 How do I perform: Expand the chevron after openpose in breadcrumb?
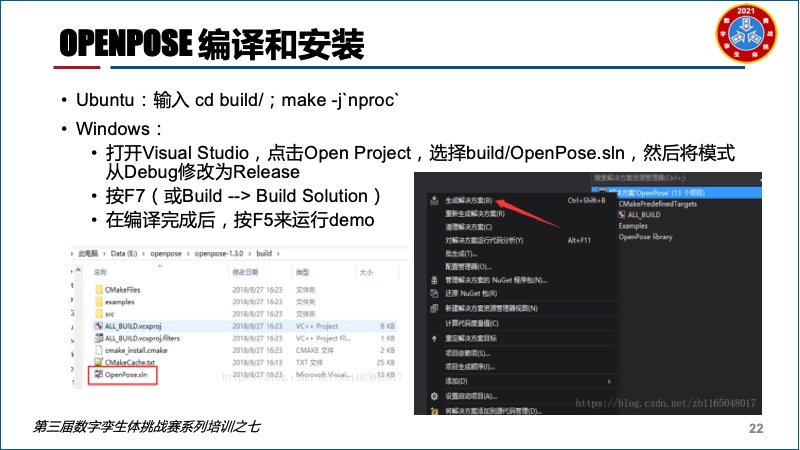pyautogui.click(x=188, y=254)
